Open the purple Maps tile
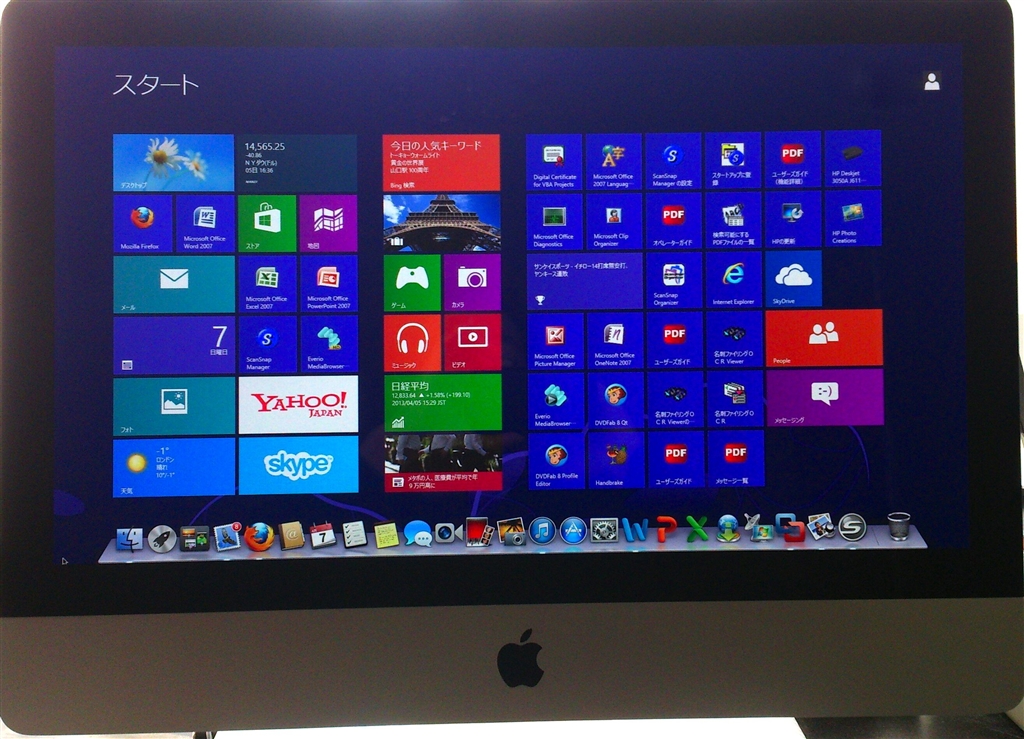The width and height of the screenshot is (1024, 739). tap(328, 223)
